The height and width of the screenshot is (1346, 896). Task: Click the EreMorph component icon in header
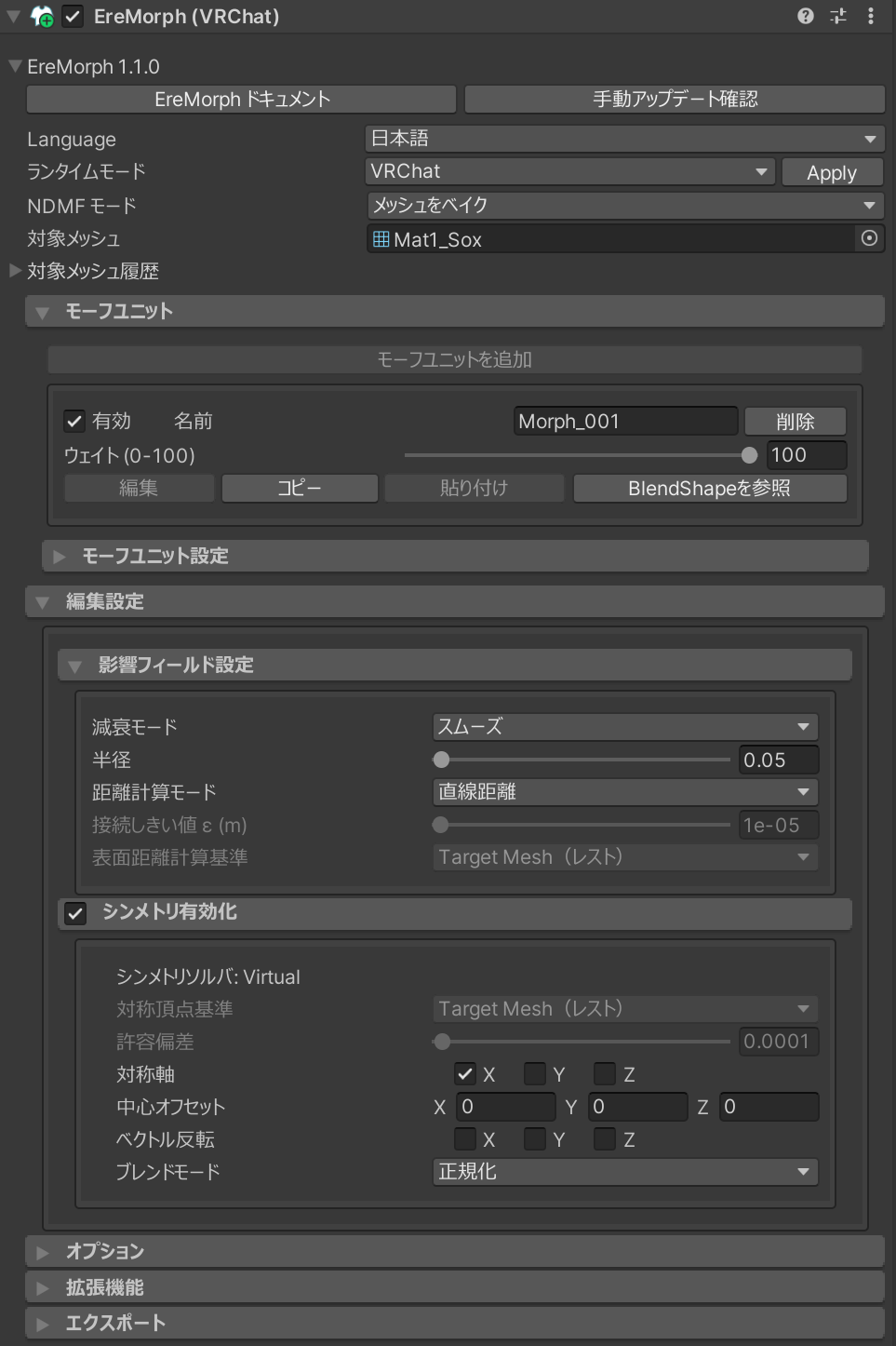click(x=42, y=16)
